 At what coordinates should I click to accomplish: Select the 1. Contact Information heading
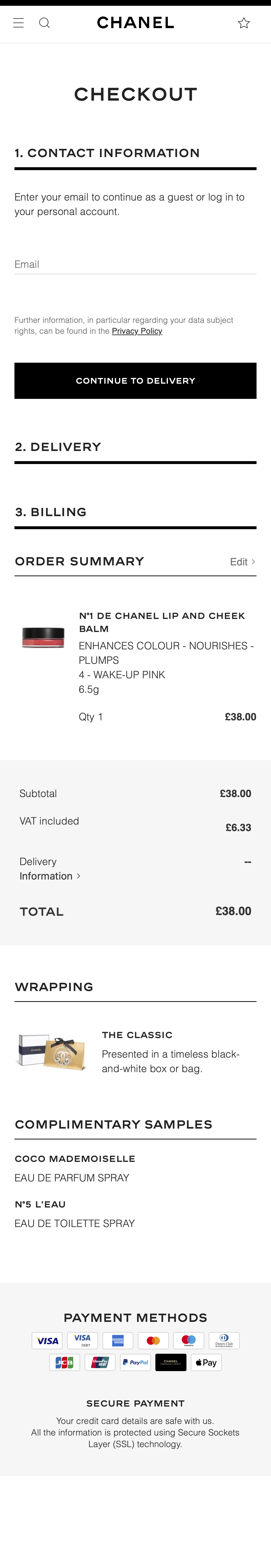pyautogui.click(x=107, y=153)
